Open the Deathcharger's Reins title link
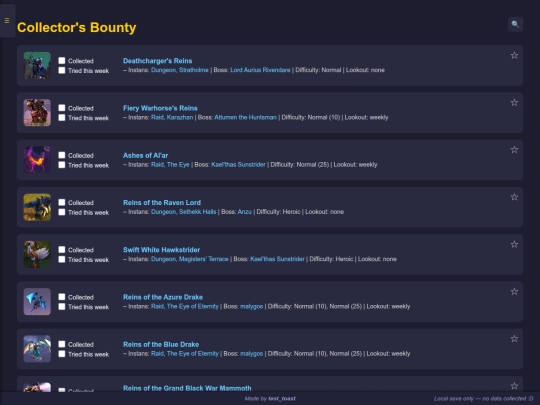540x405 pixels. click(x=157, y=61)
